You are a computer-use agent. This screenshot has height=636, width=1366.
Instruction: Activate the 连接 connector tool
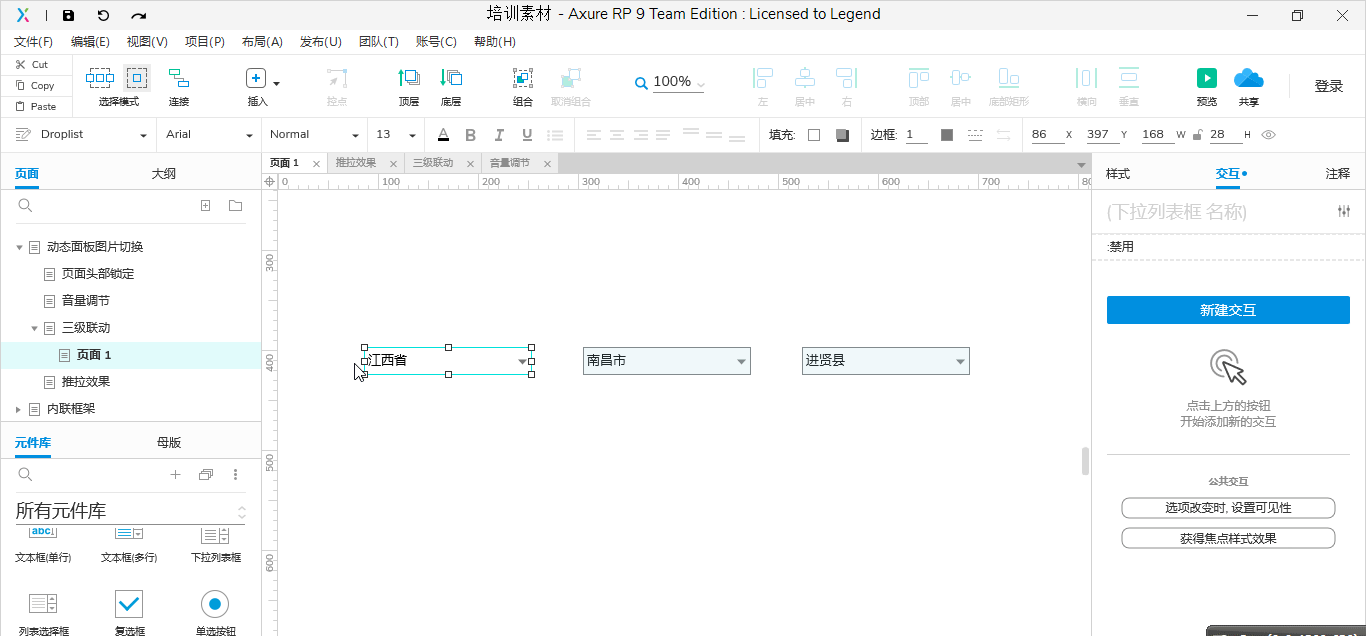[x=179, y=78]
